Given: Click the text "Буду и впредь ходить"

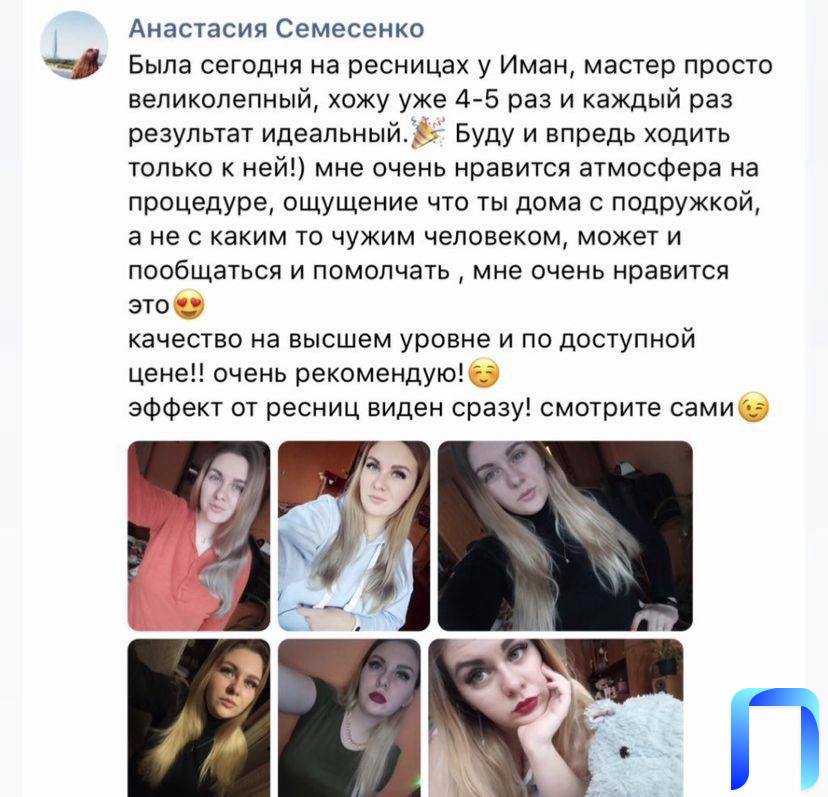Looking at the screenshot, I should [592, 134].
